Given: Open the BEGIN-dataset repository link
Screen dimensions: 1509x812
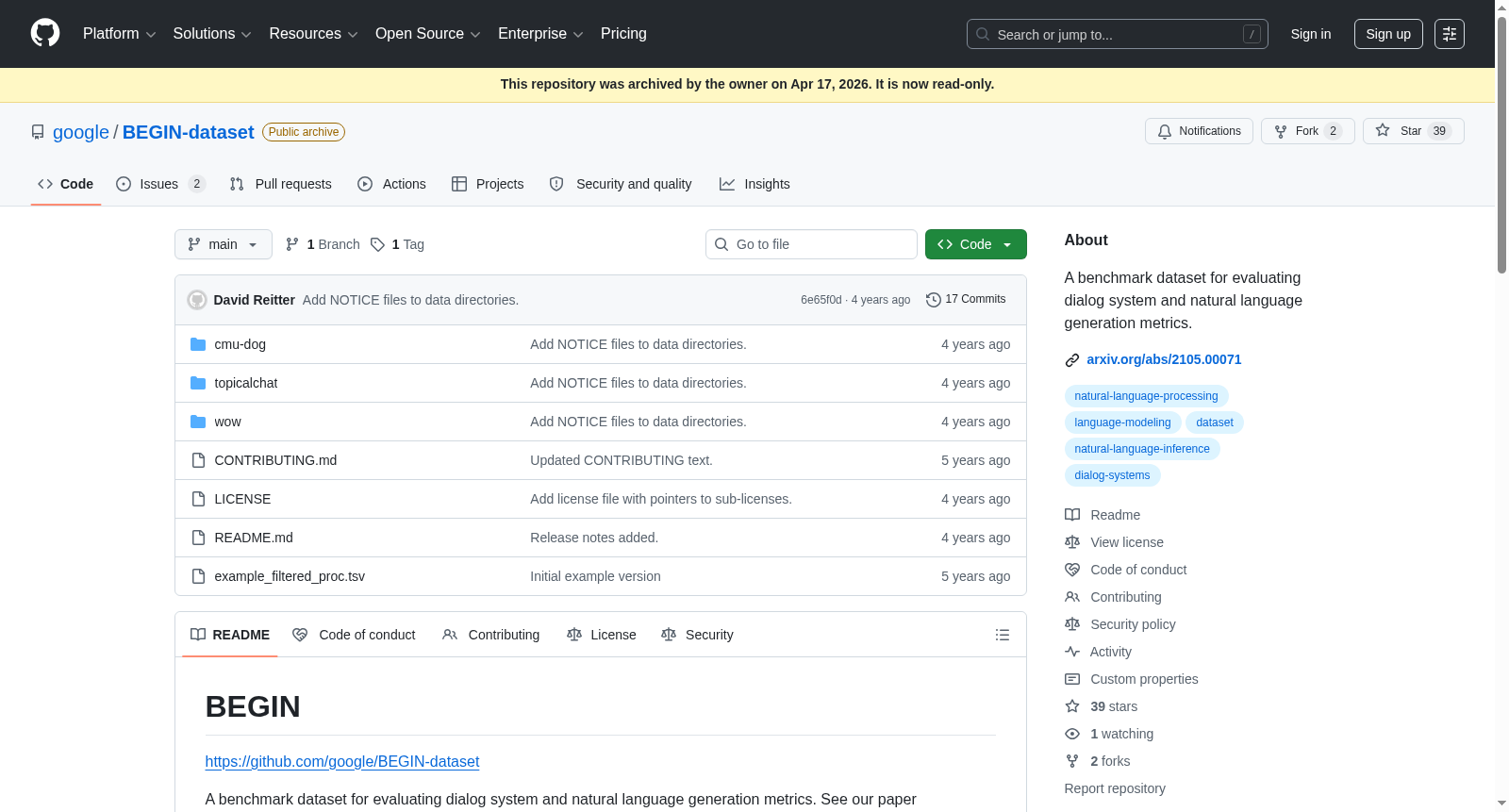Looking at the screenshot, I should [x=189, y=132].
